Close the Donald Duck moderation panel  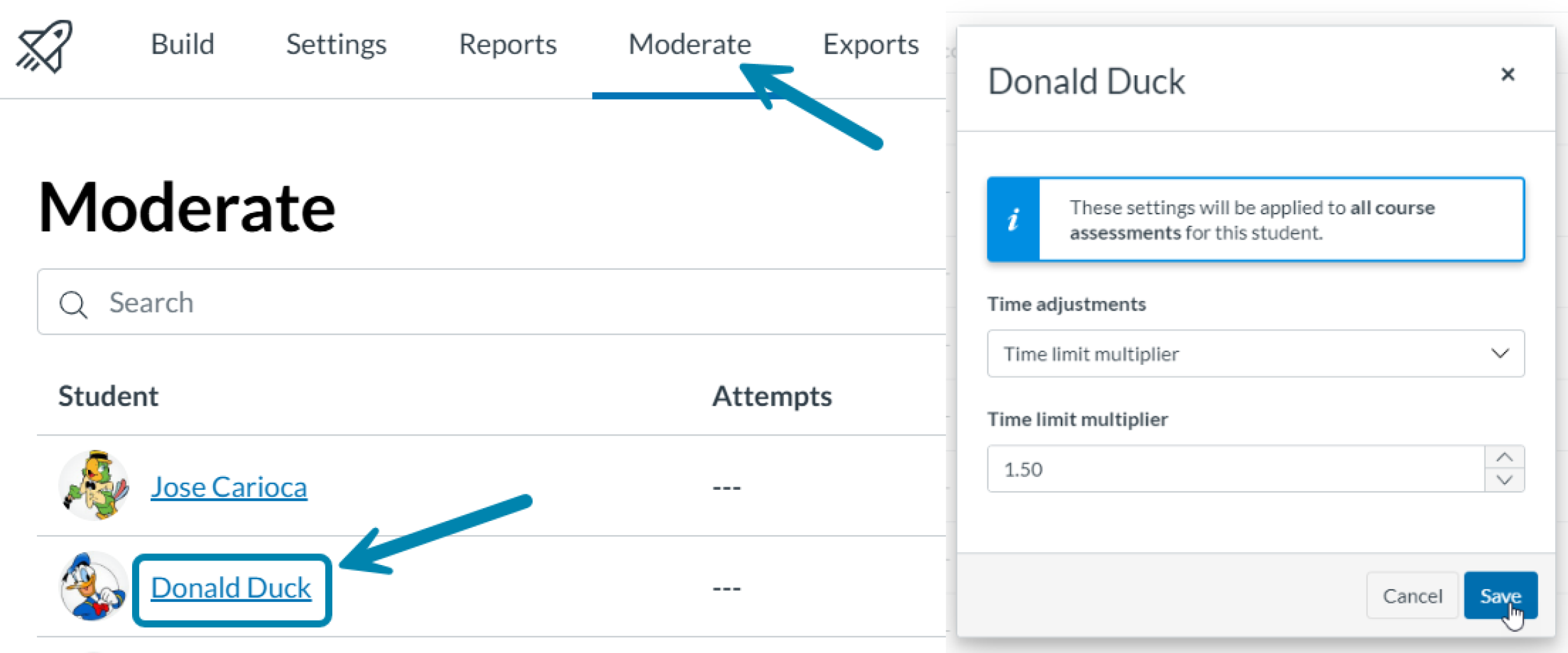(1508, 75)
